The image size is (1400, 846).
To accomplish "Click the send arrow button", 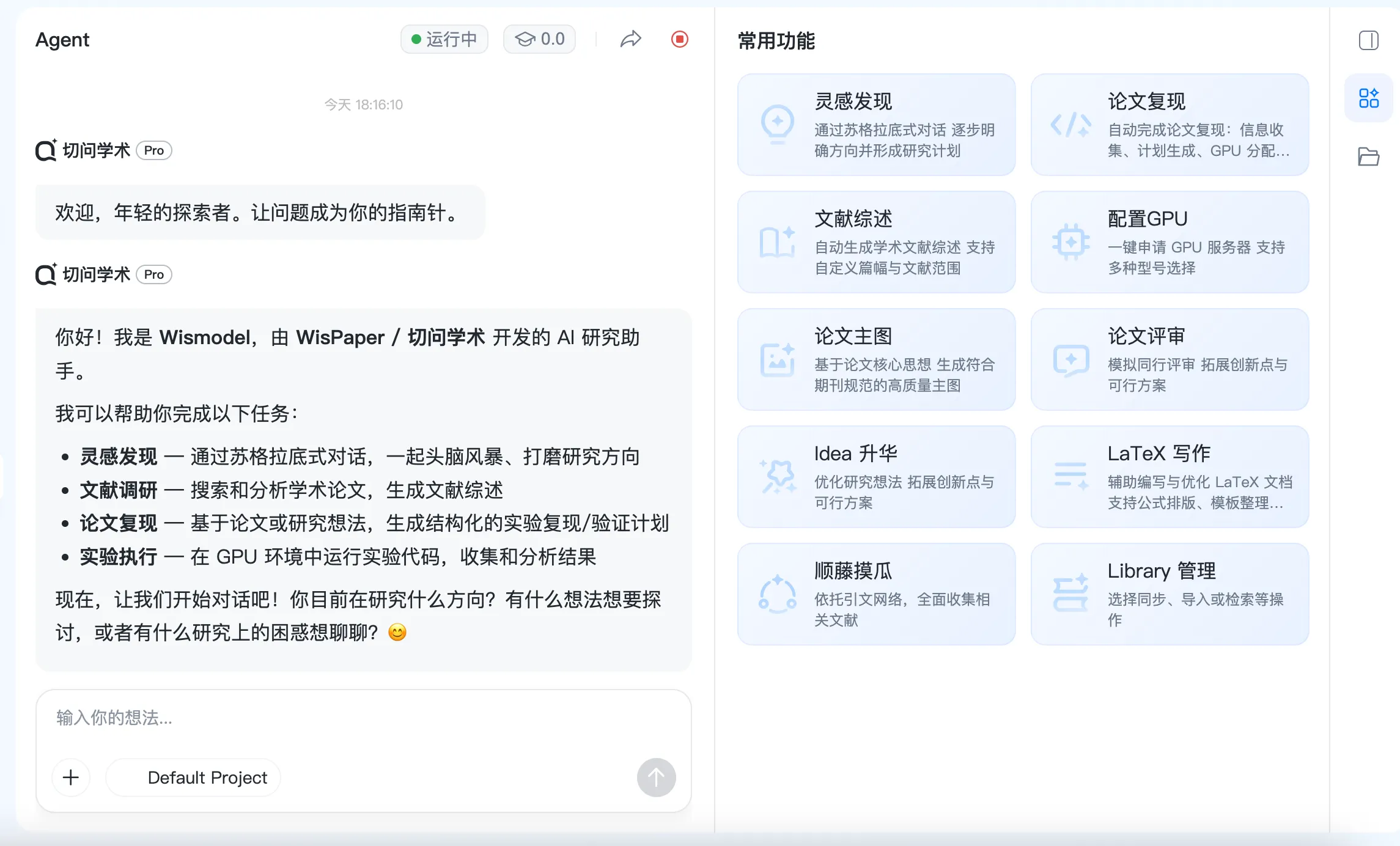I will (x=656, y=778).
